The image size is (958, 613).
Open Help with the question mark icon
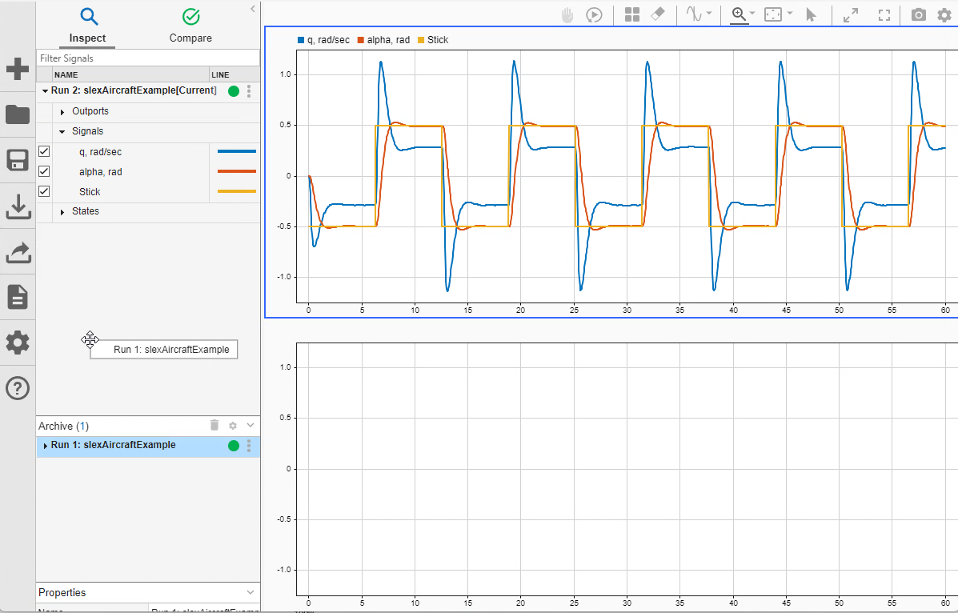click(18, 388)
